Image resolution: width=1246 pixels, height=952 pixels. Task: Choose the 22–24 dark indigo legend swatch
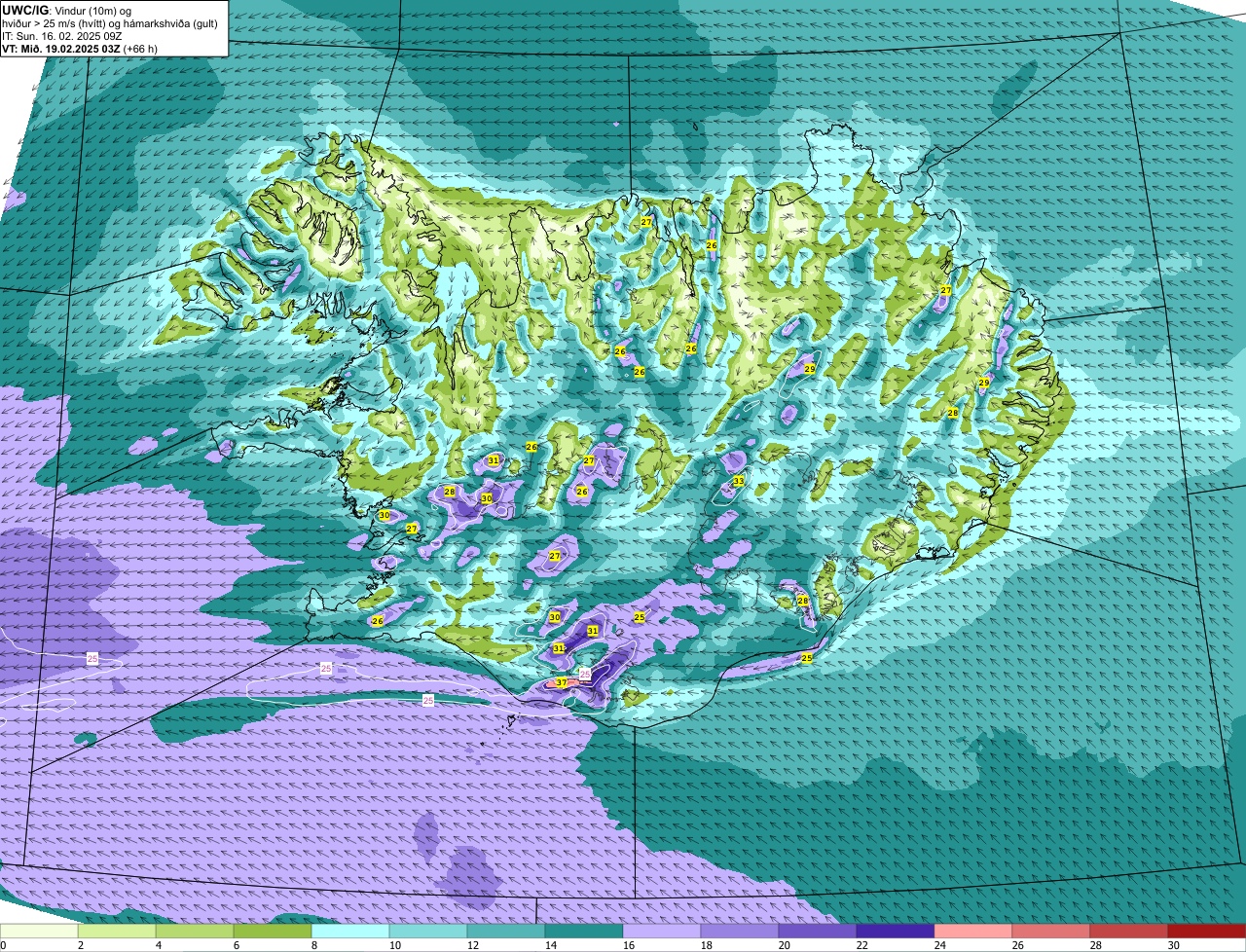point(896,932)
